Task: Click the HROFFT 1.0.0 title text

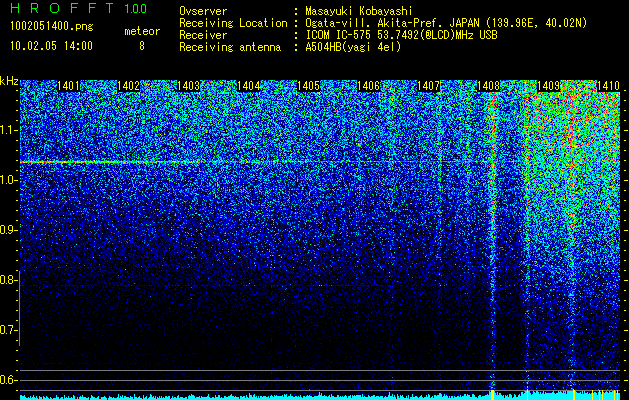Action: [x=78, y=8]
